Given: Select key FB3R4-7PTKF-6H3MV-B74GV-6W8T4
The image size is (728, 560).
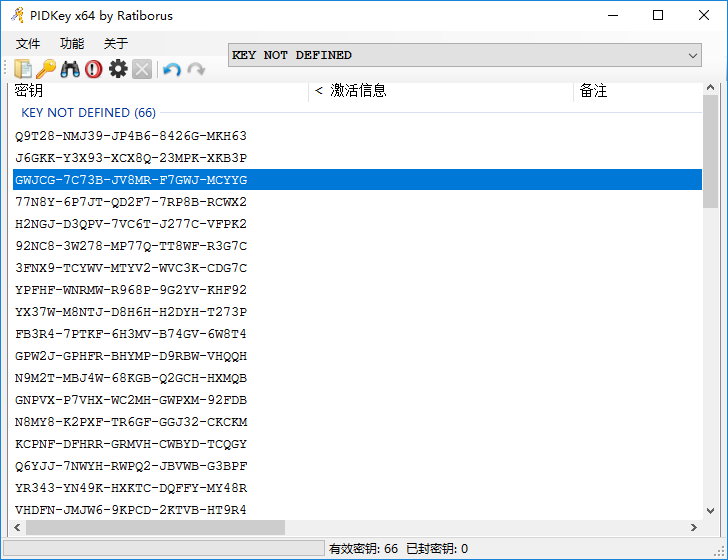Looking at the screenshot, I should click(131, 334).
